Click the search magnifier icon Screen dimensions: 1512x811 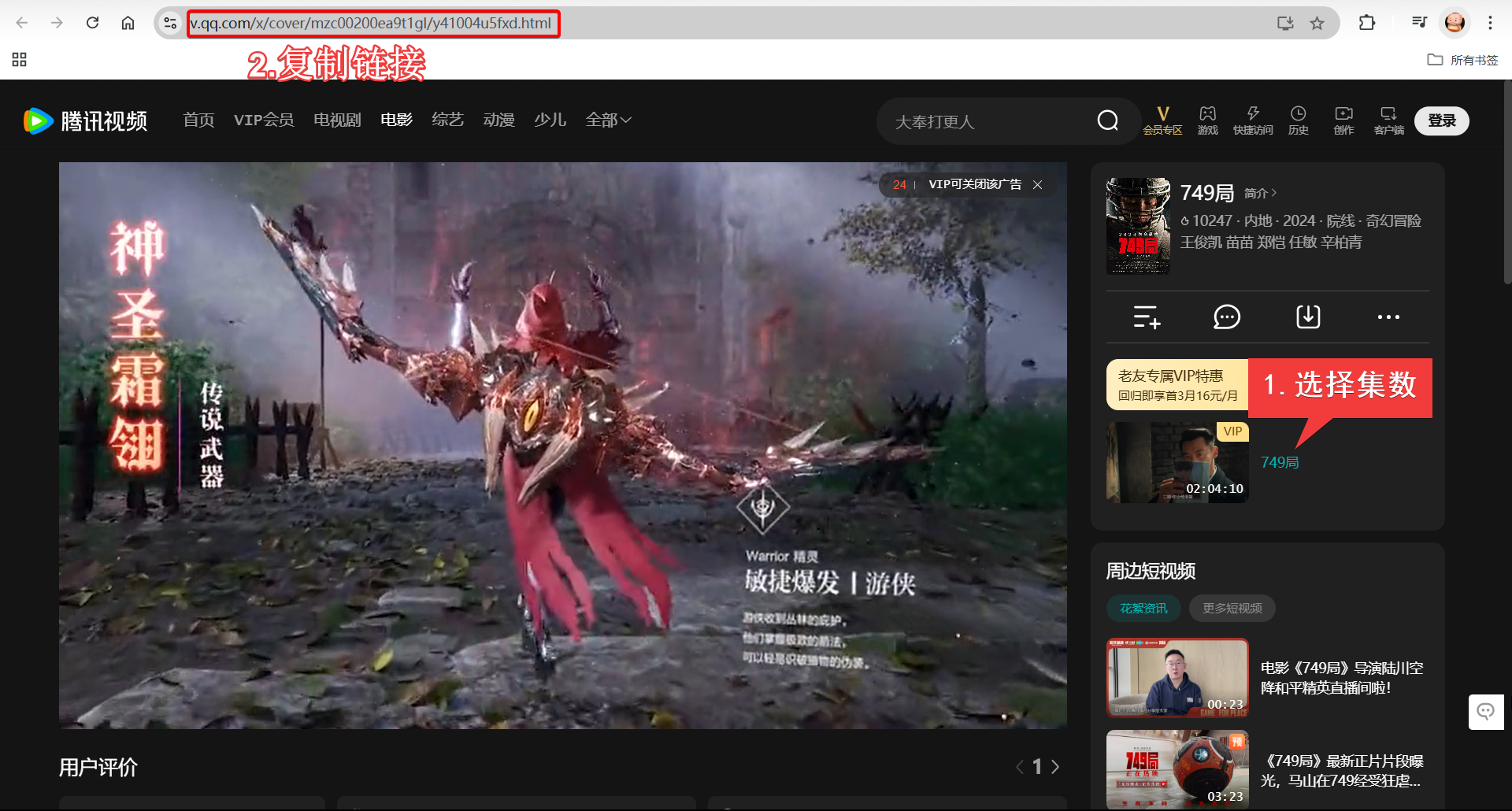1108,120
